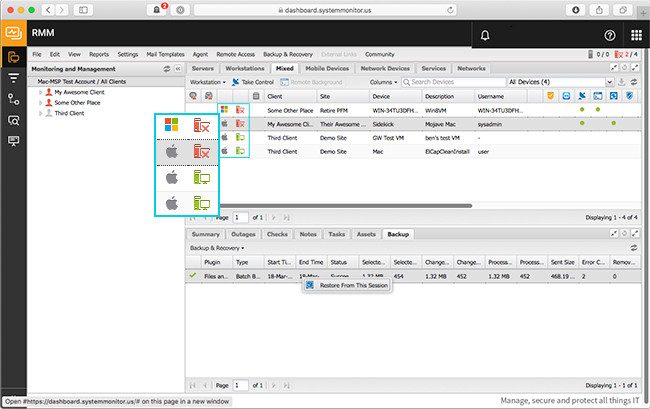Collapse the Monitoring and Management panel
The width and height of the screenshot is (650, 409).
pos(178,69)
